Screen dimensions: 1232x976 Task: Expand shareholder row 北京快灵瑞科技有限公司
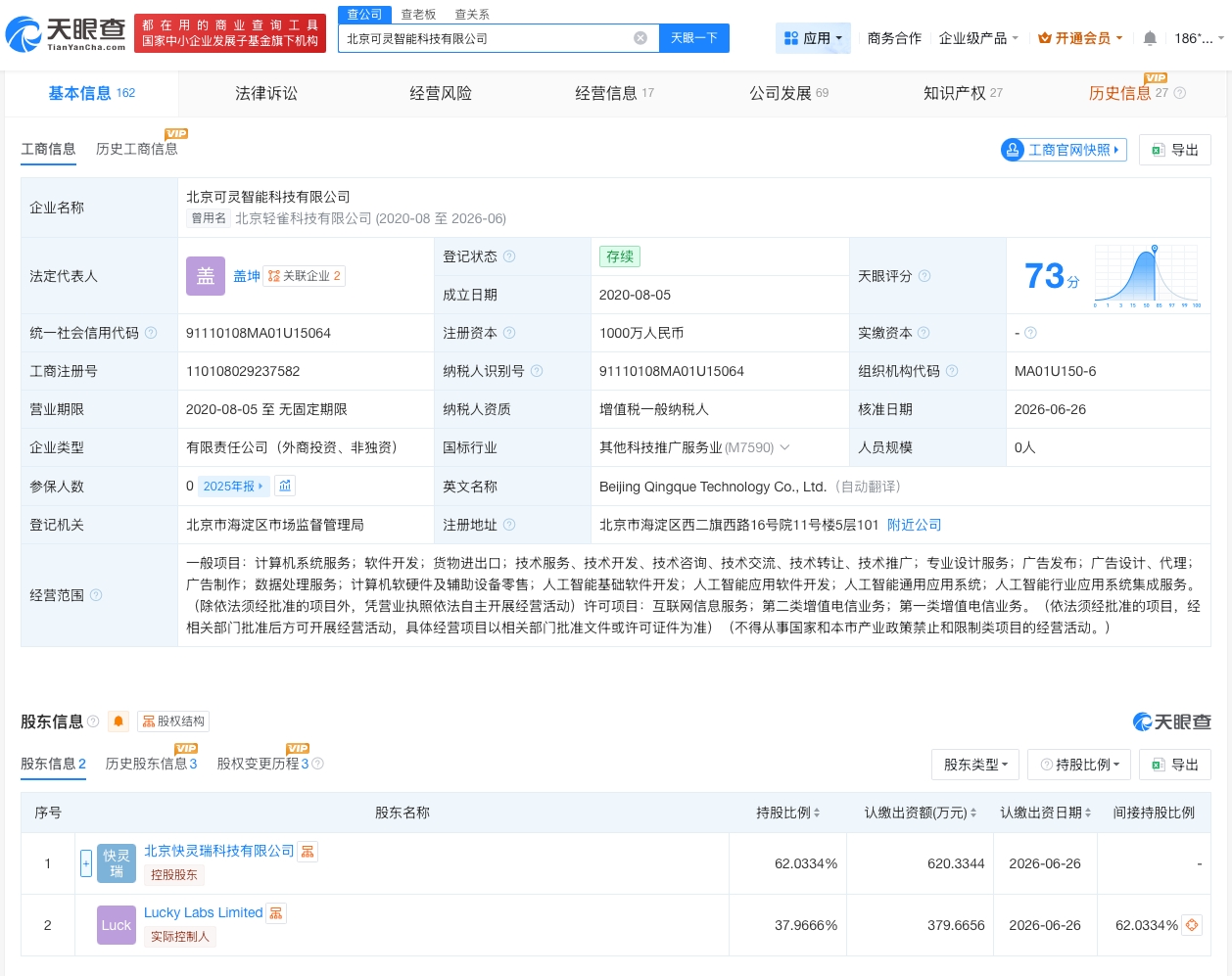86,862
